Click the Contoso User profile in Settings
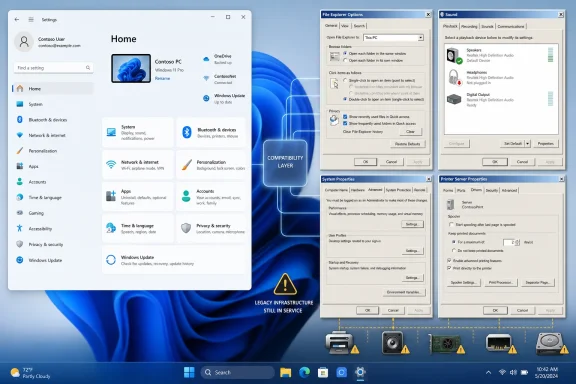Screen dimensions: 576x384 (x=48, y=42)
